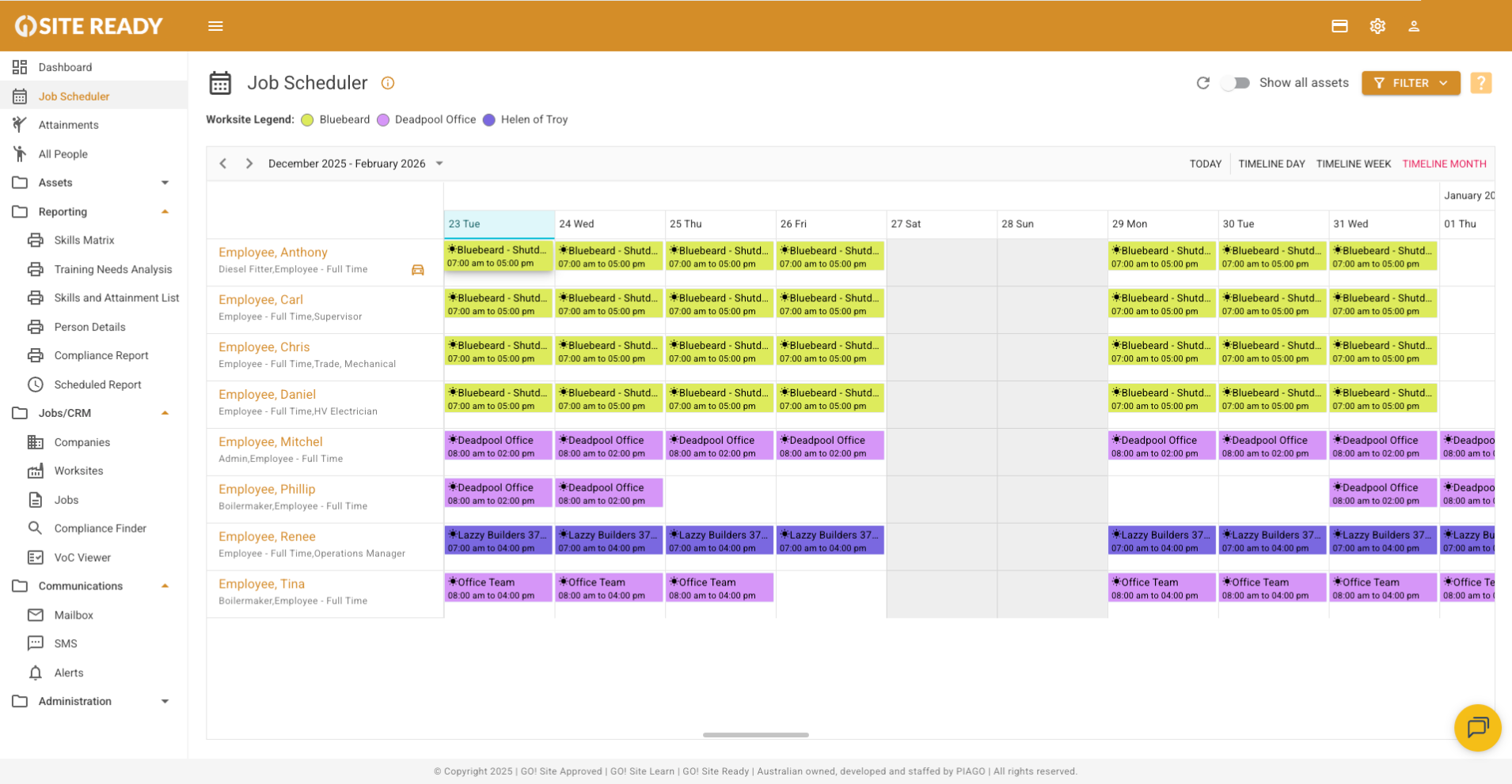
Task: Open Renee's Lazzy Builders shift on 29 Mon
Action: [x=1161, y=540]
